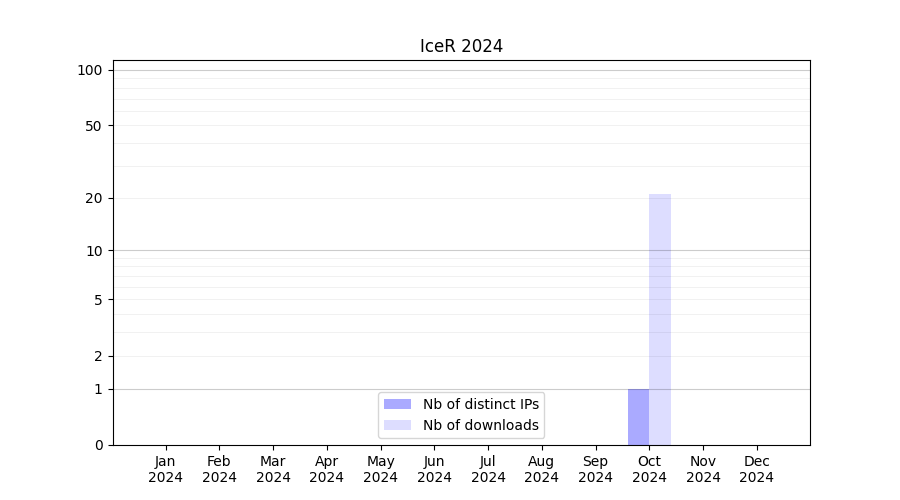Screen dimensions: 900x500
Task: Select the 'Nb of downloads' legend label
Action: point(480,425)
